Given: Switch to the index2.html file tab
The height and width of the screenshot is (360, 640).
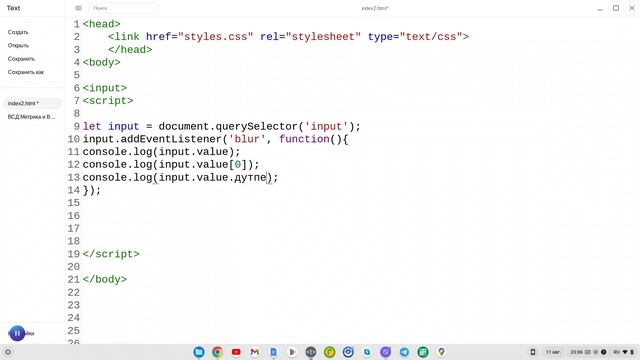Looking at the screenshot, I should pos(32,103).
